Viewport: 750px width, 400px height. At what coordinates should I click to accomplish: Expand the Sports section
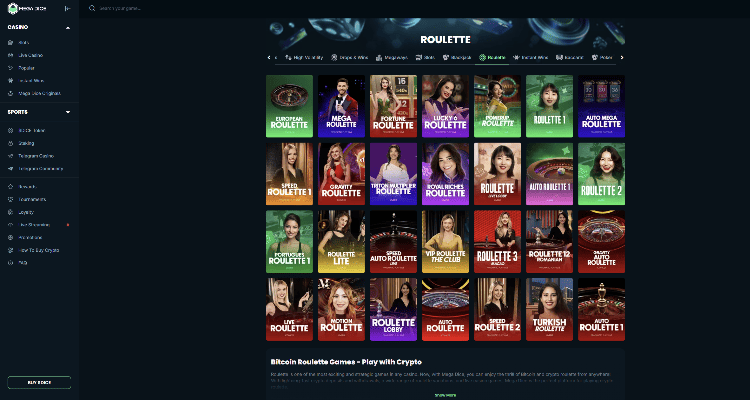tap(68, 112)
